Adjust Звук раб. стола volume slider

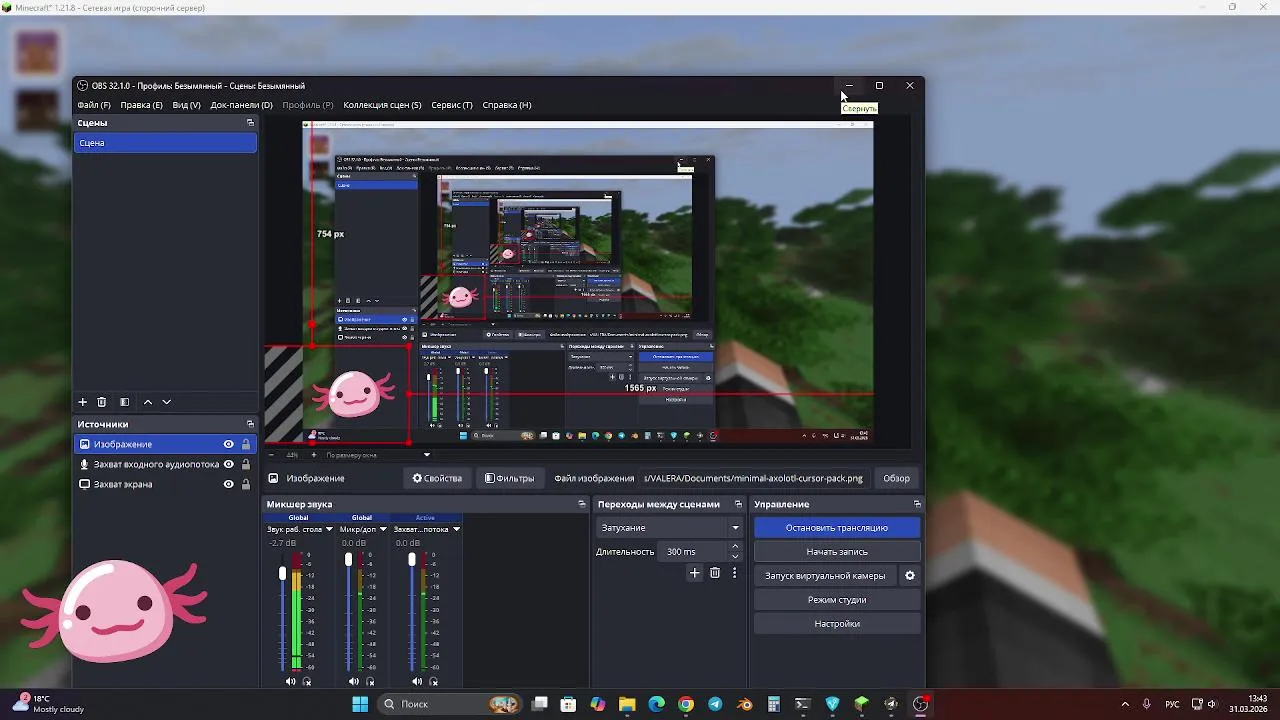(282, 573)
